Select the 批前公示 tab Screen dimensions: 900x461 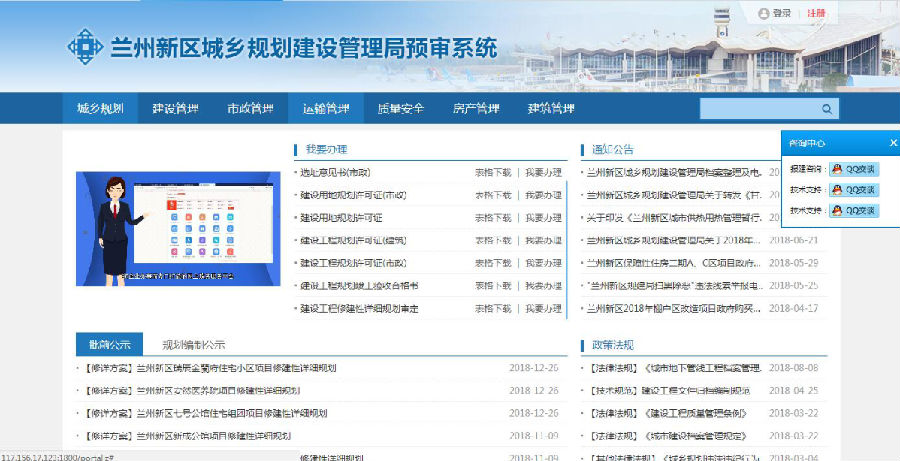[x=109, y=344]
